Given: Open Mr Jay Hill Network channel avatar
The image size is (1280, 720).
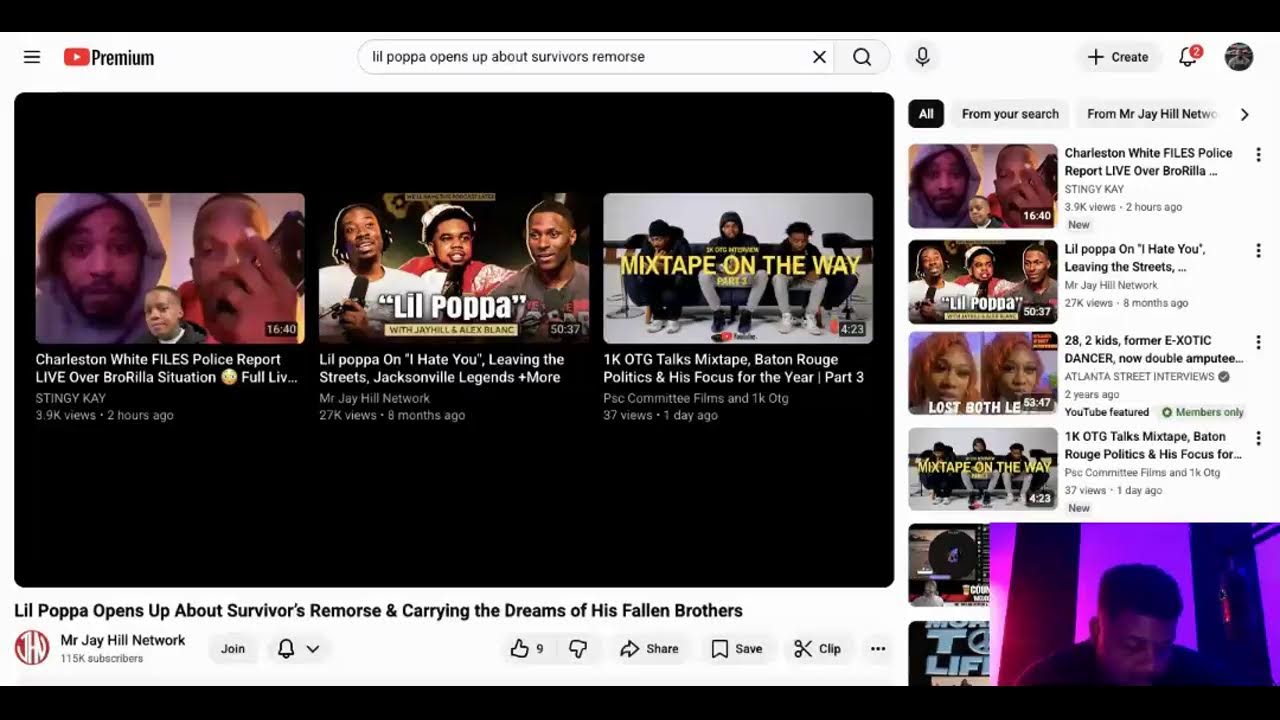Looking at the screenshot, I should tap(32, 648).
